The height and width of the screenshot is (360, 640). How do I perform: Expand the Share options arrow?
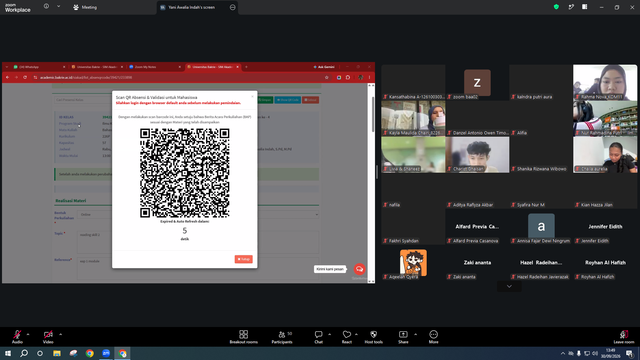[415, 334]
